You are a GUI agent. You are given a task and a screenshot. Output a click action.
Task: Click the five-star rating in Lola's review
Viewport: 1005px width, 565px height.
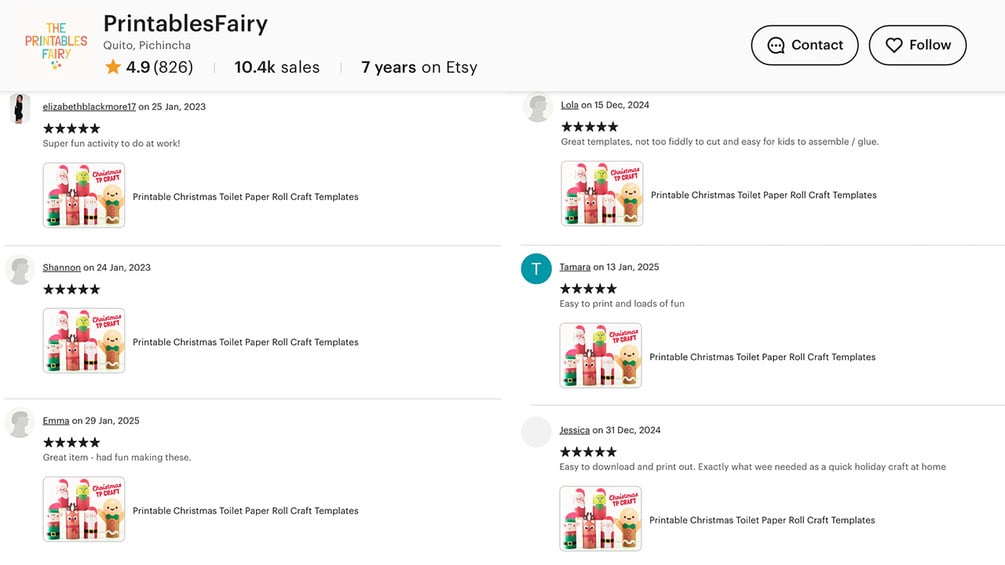click(x=590, y=127)
